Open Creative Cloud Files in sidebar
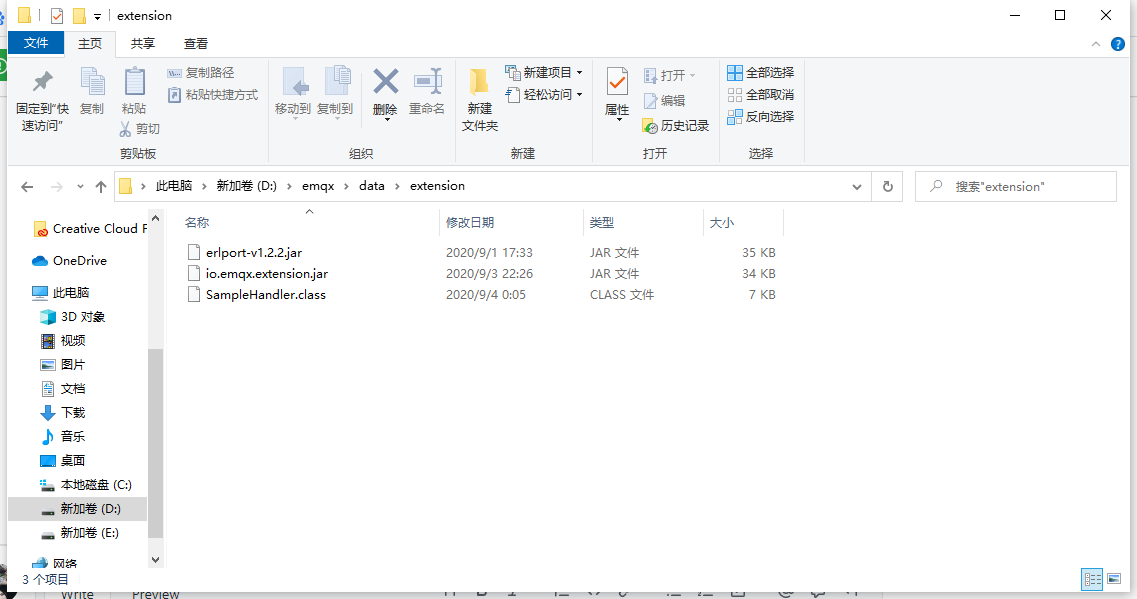This screenshot has height=599, width=1137. click(91, 229)
